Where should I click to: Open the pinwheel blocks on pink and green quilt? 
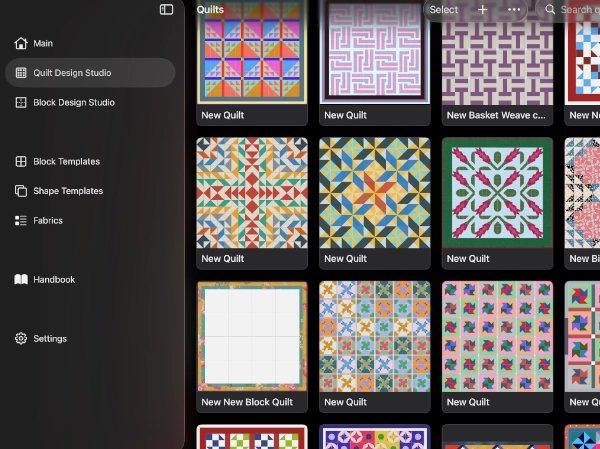(497, 336)
